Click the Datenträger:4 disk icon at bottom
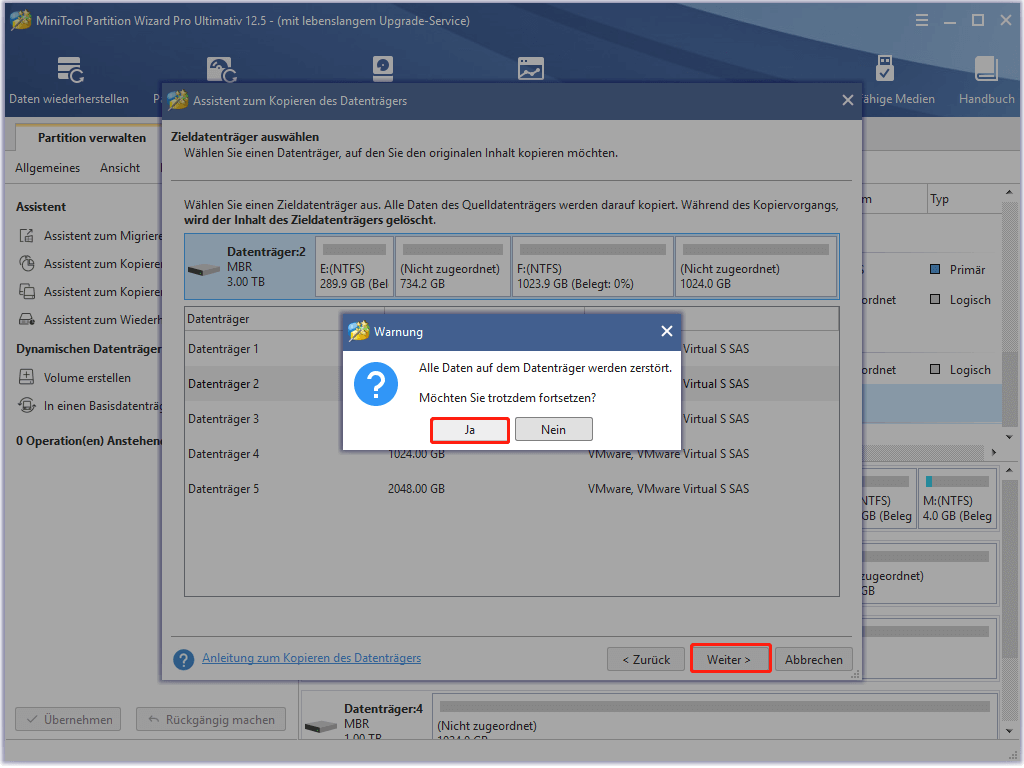This screenshot has width=1024, height=768. tap(321, 727)
